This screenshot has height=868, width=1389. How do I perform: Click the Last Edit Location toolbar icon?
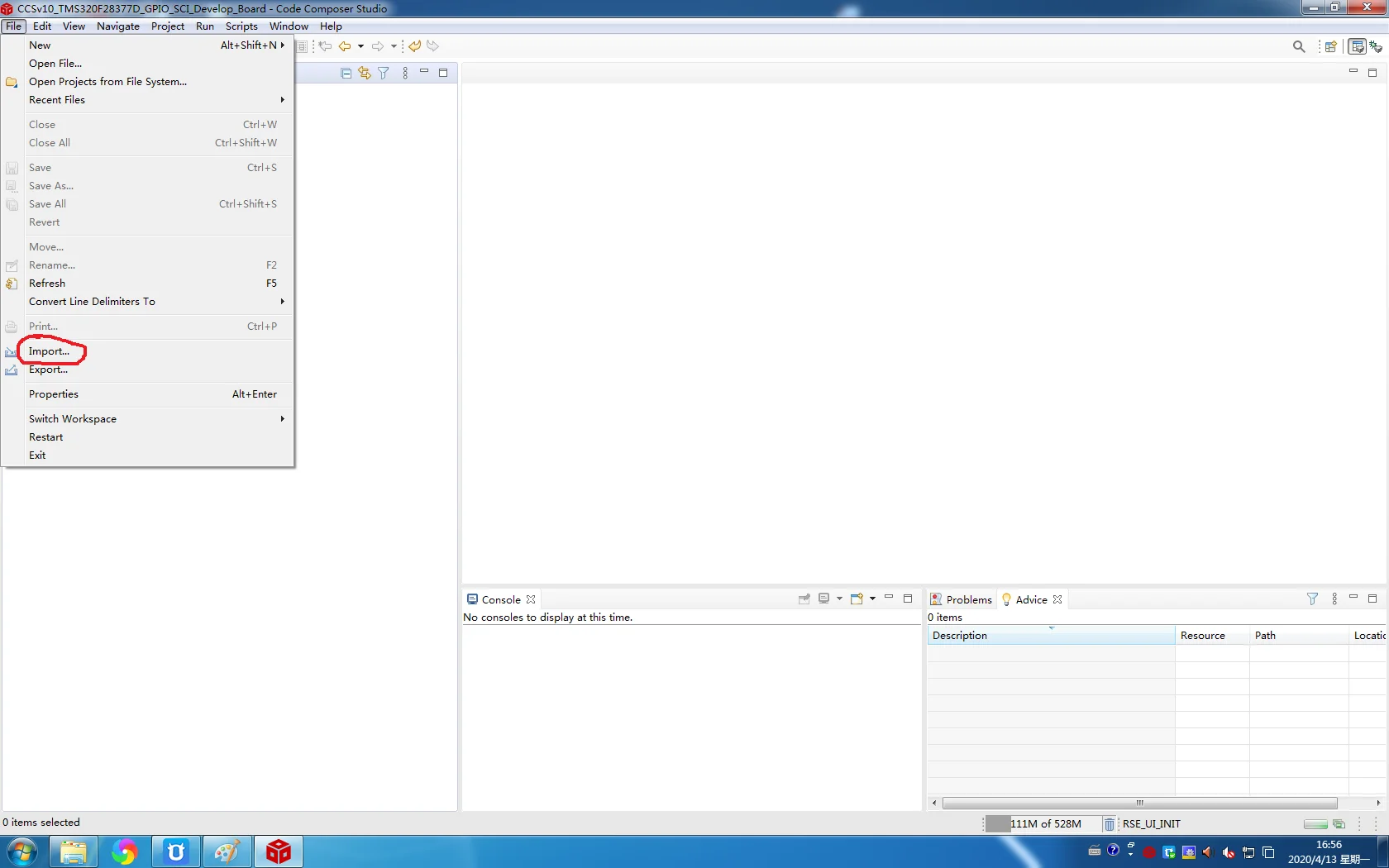414,46
